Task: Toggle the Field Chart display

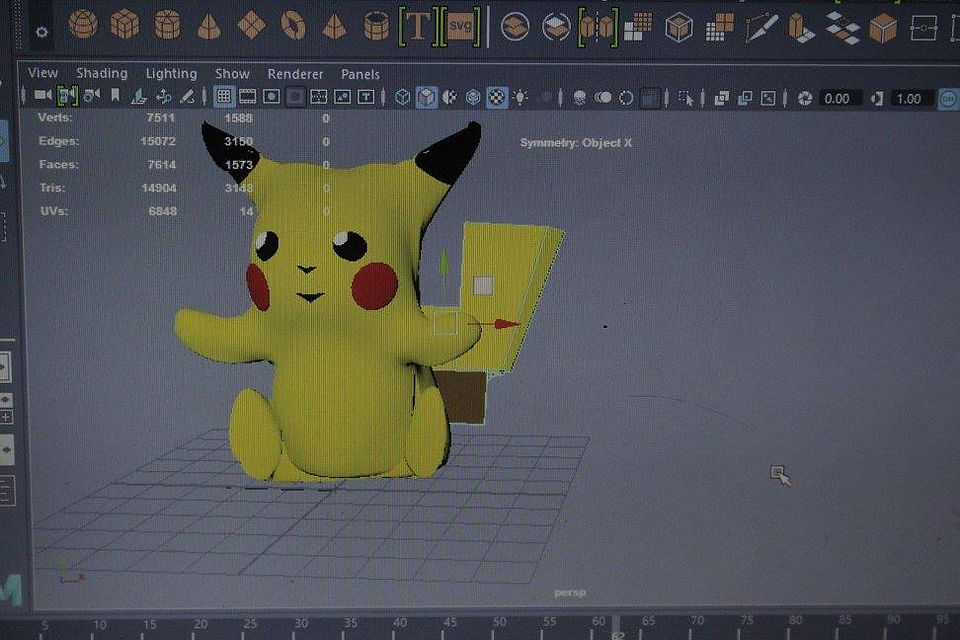Action: pos(318,97)
